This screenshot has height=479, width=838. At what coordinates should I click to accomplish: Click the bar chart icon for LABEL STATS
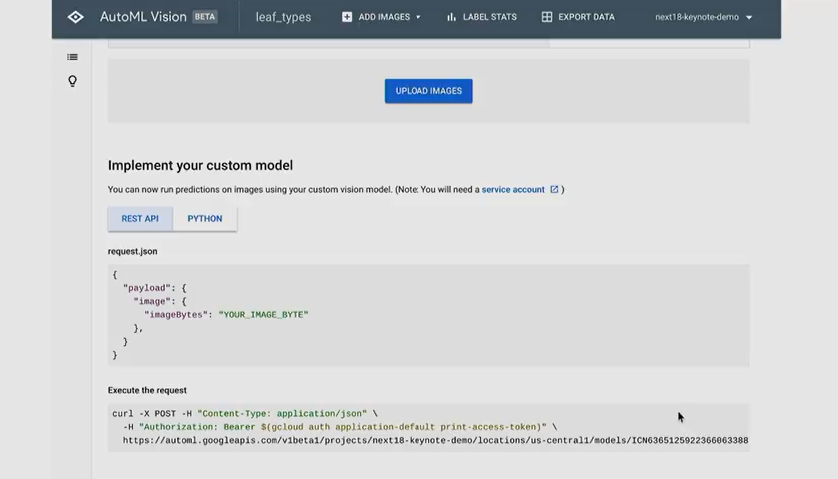pyautogui.click(x=451, y=17)
